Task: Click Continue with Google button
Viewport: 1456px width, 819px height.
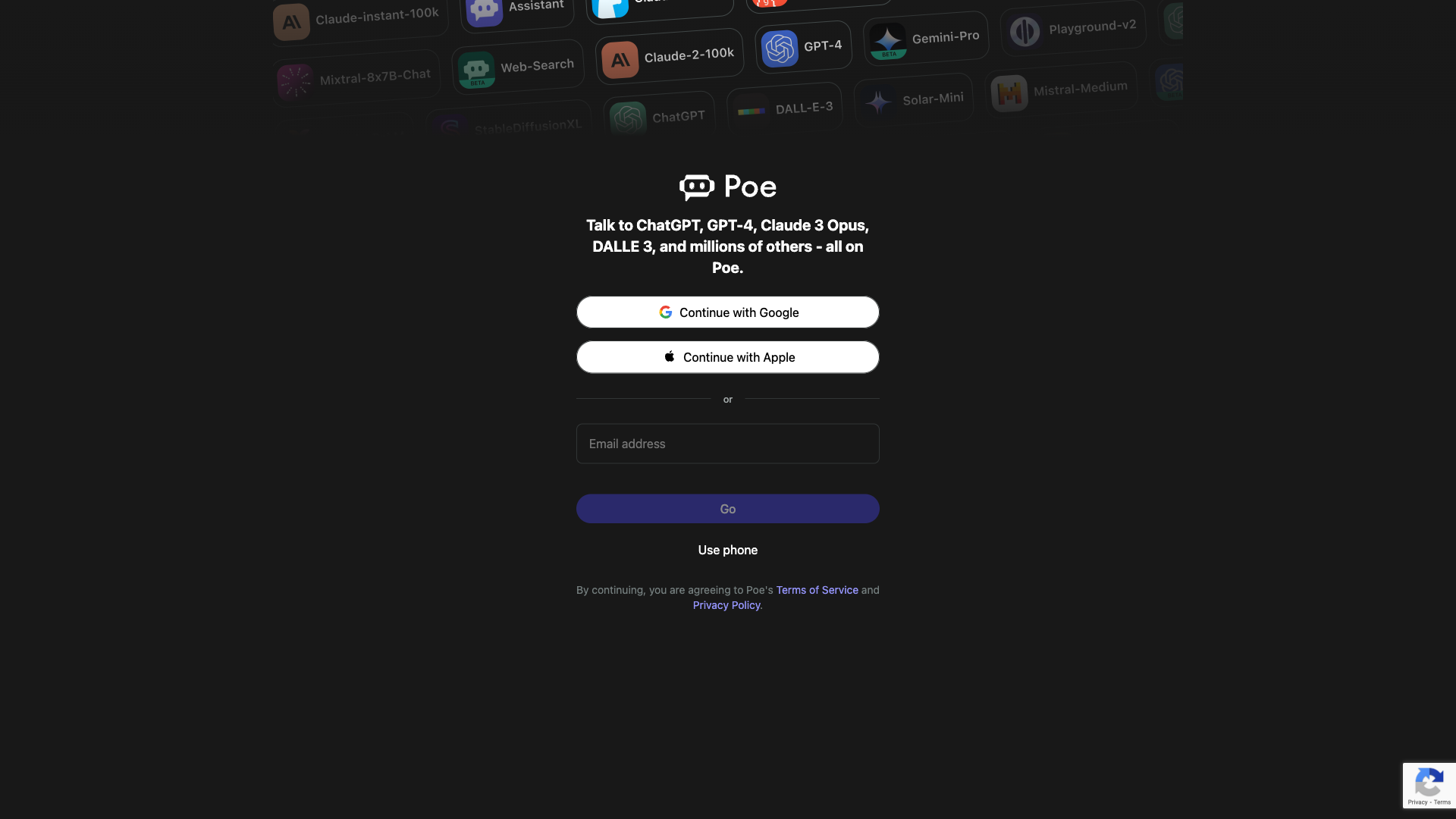Action: click(x=728, y=312)
